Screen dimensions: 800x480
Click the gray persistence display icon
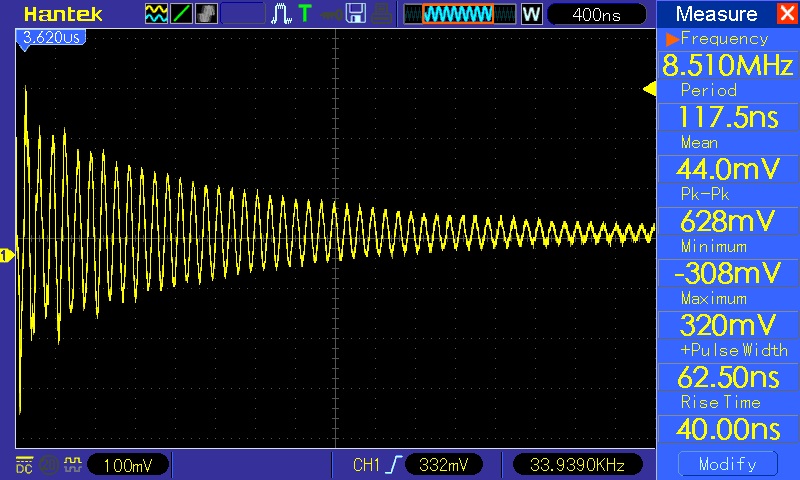click(x=206, y=14)
